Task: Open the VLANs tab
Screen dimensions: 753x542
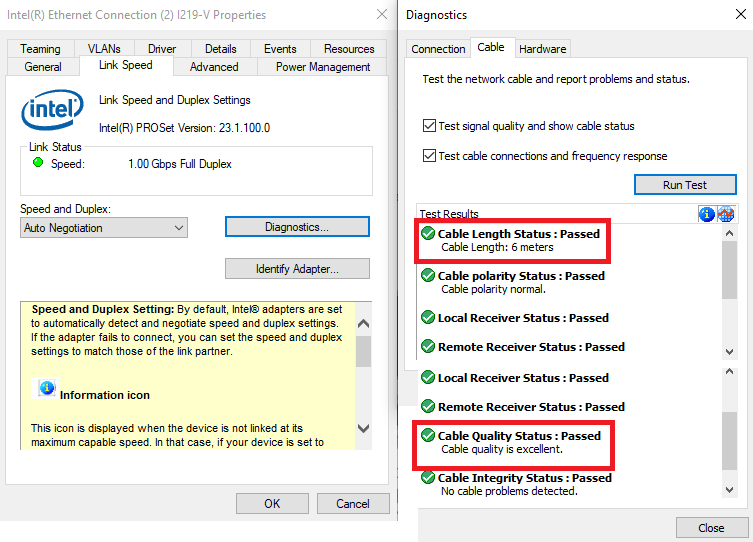Action: [x=104, y=49]
